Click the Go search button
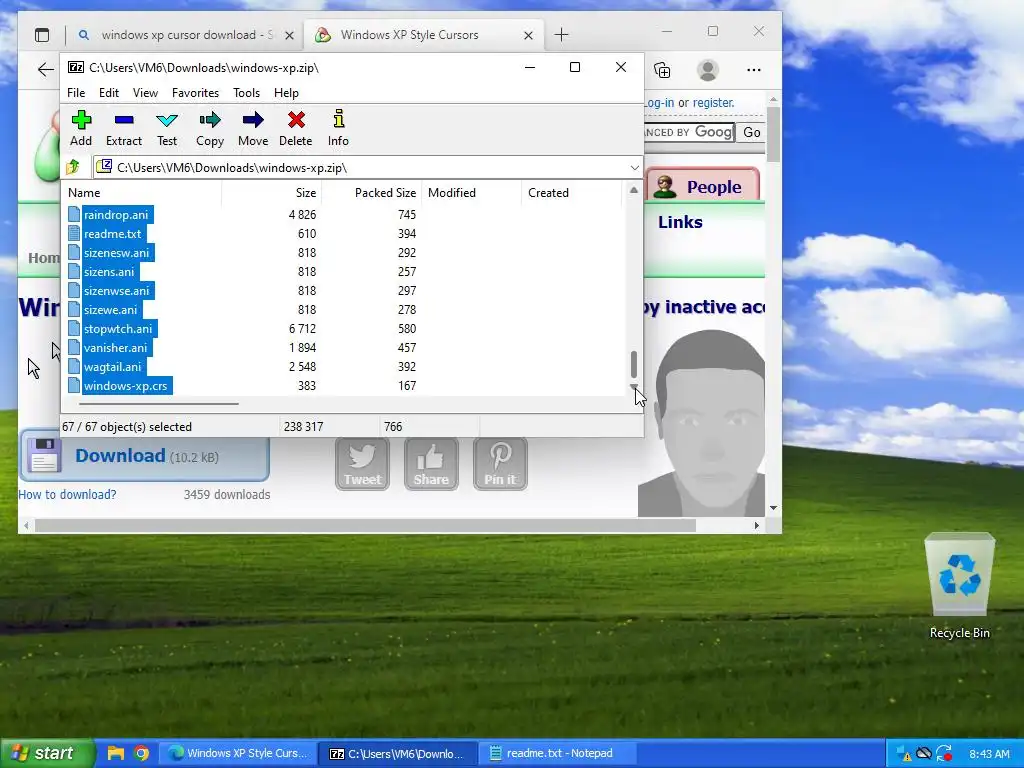The image size is (1024, 768). pos(752,133)
